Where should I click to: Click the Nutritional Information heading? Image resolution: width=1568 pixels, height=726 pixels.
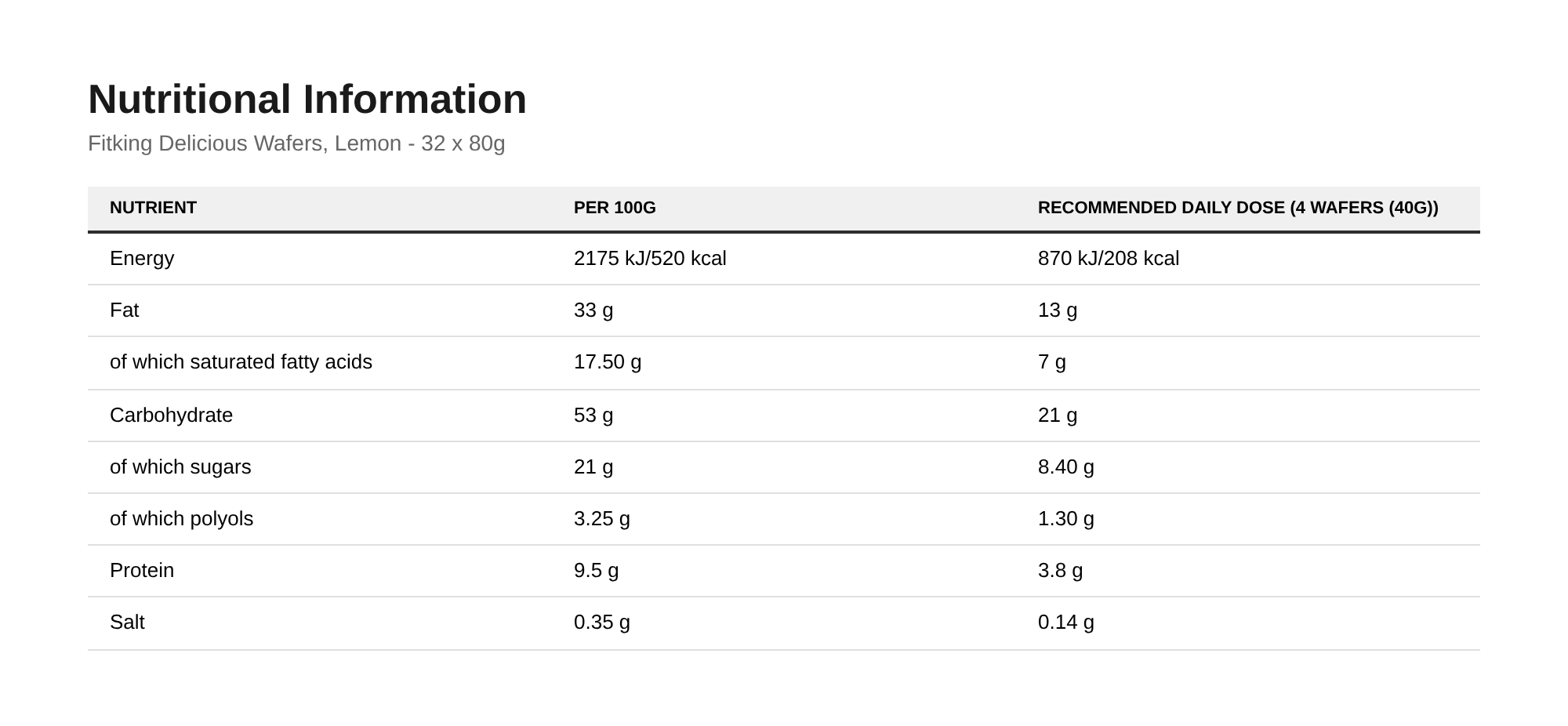tap(307, 100)
